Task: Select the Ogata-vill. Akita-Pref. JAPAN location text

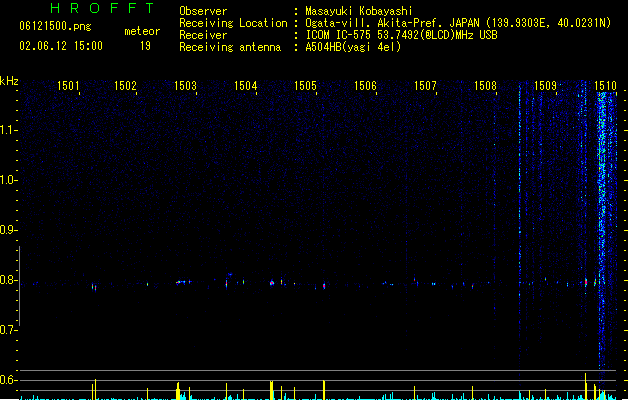Action: [458, 23]
